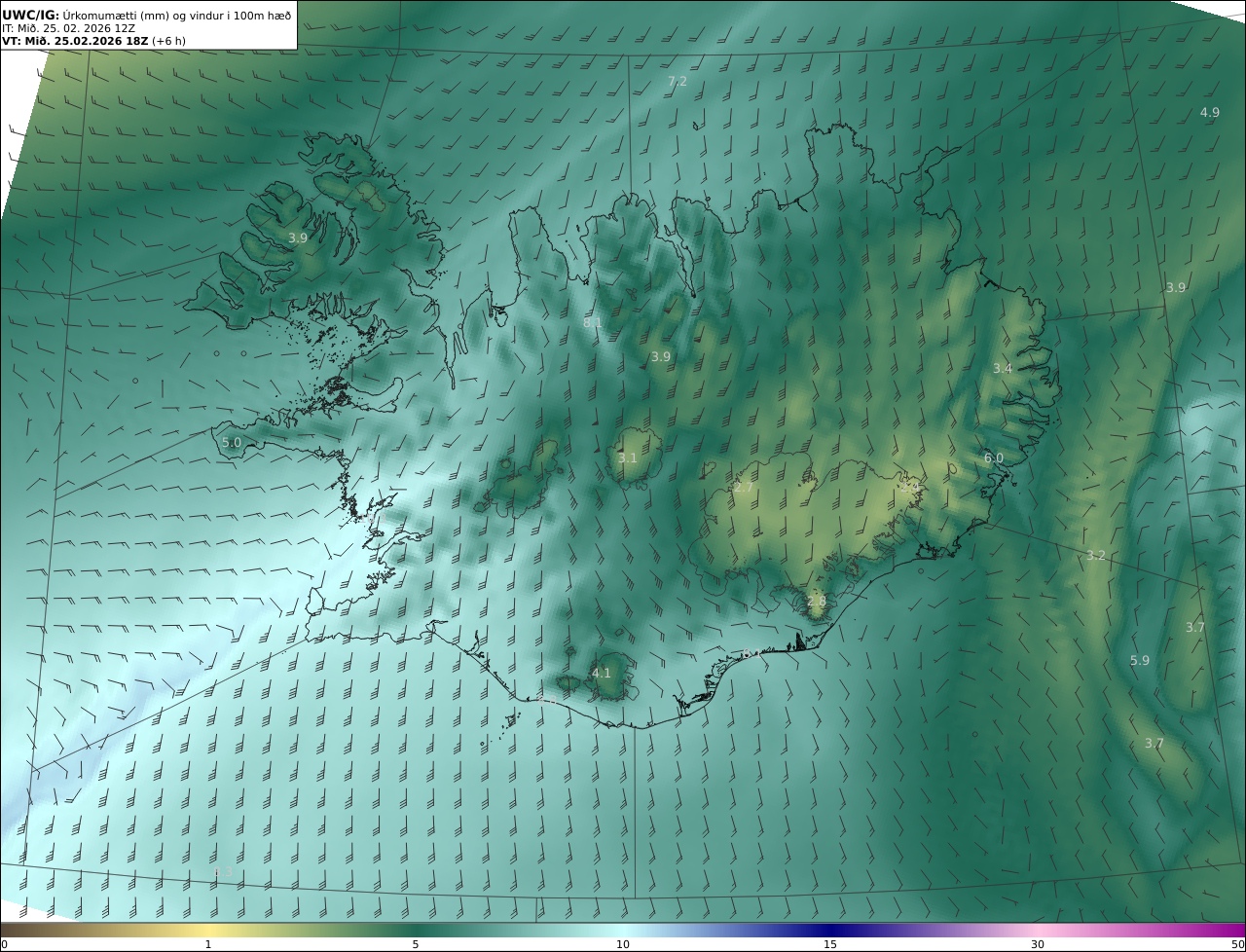Click the '15' tick on the color scale
This screenshot has height=952, width=1246.
click(x=830, y=944)
